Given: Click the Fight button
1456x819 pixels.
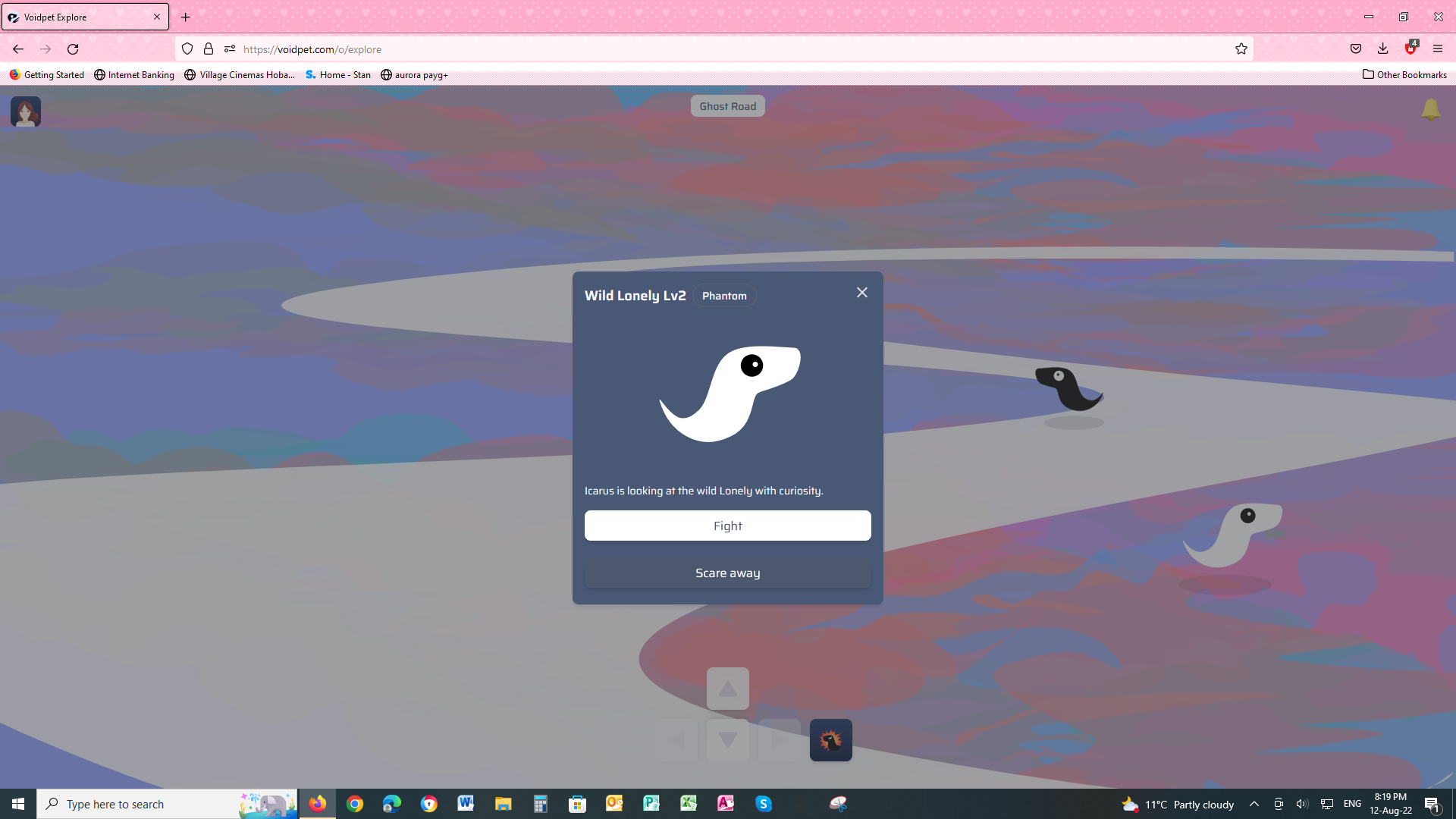Looking at the screenshot, I should coord(727,526).
